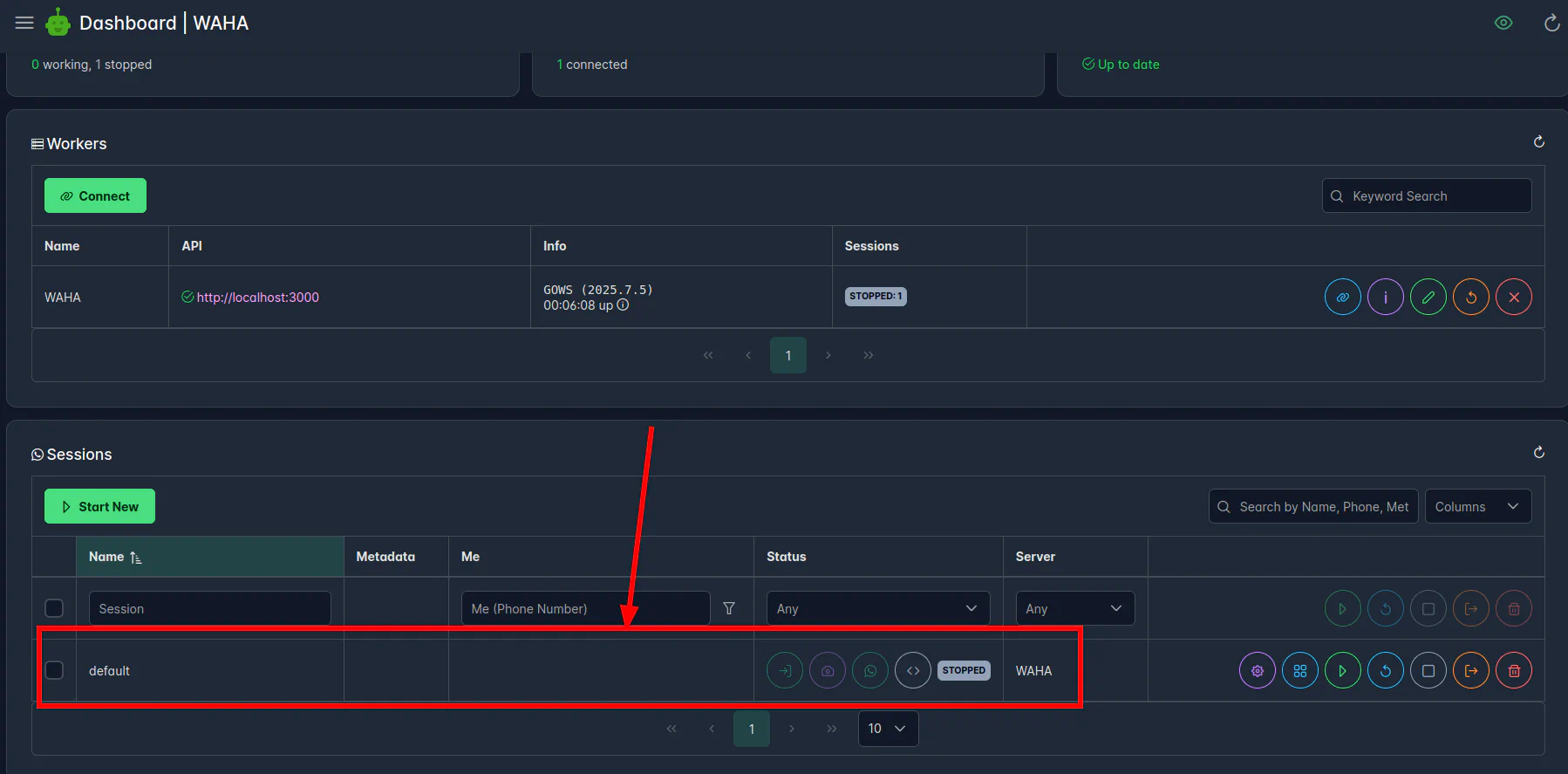
Task: Stop the default session
Action: click(x=1428, y=670)
